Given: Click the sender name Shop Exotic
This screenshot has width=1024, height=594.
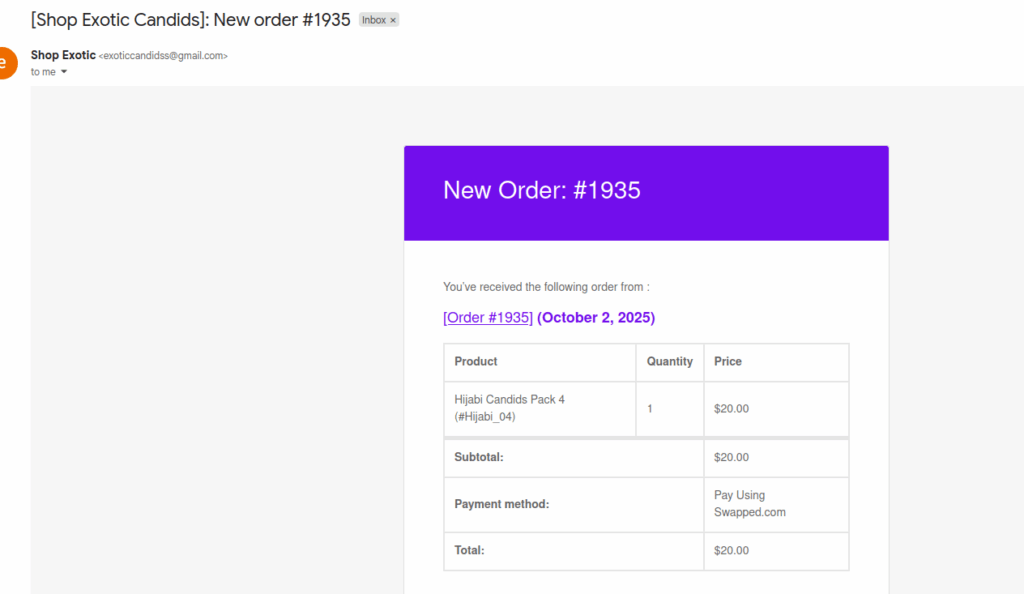Looking at the screenshot, I should [63, 55].
